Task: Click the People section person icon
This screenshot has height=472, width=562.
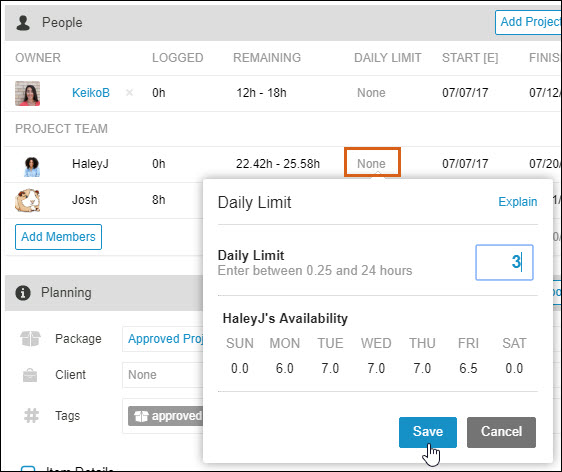Action: (23, 23)
